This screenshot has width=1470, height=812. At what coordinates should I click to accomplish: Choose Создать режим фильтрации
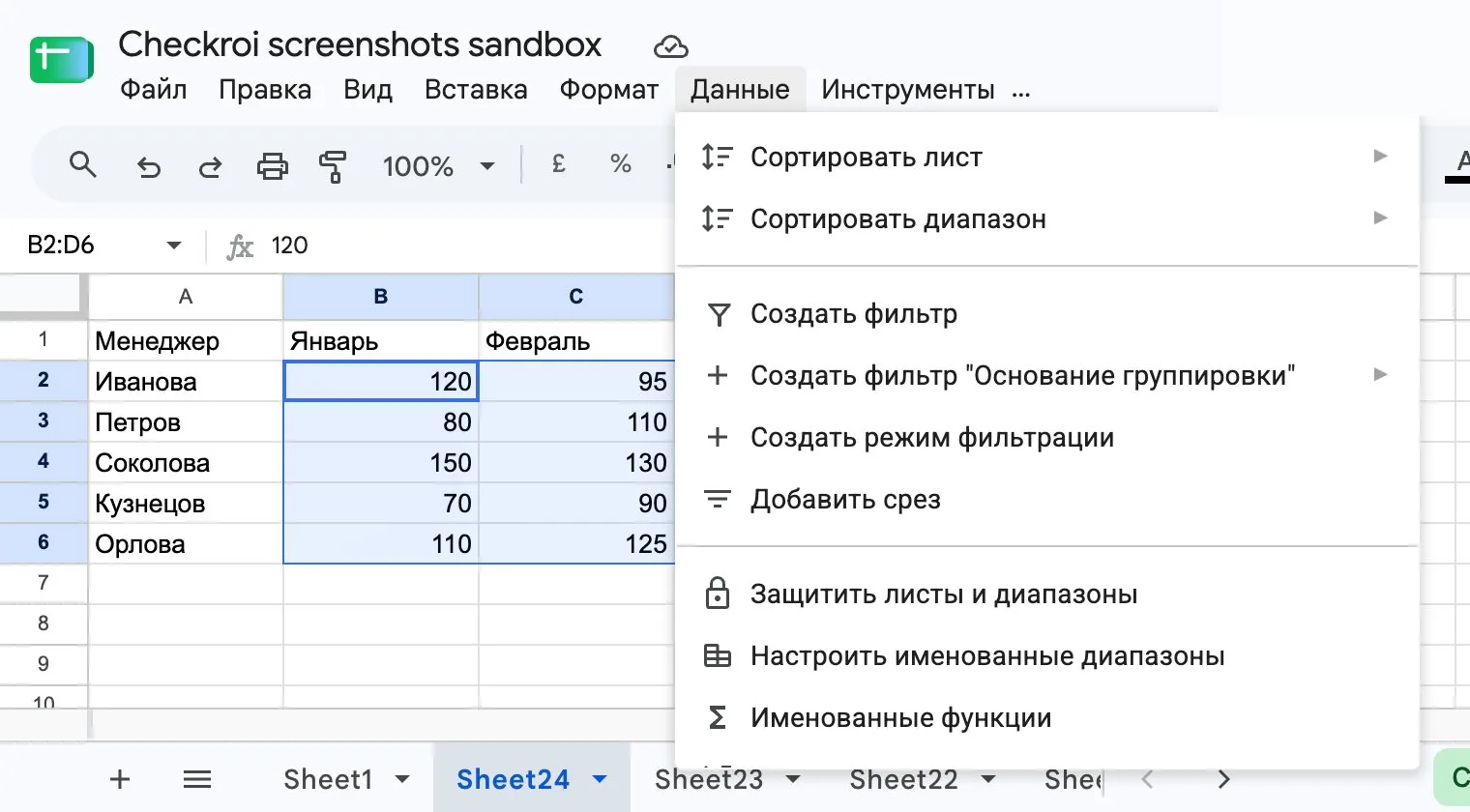pos(1047,437)
